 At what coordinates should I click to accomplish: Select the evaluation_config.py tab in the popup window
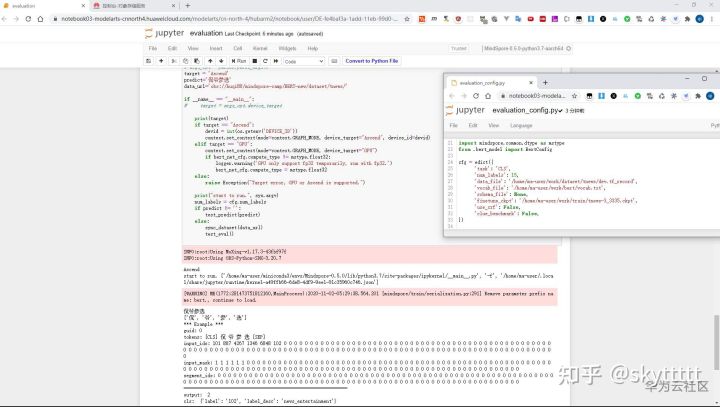pos(490,83)
